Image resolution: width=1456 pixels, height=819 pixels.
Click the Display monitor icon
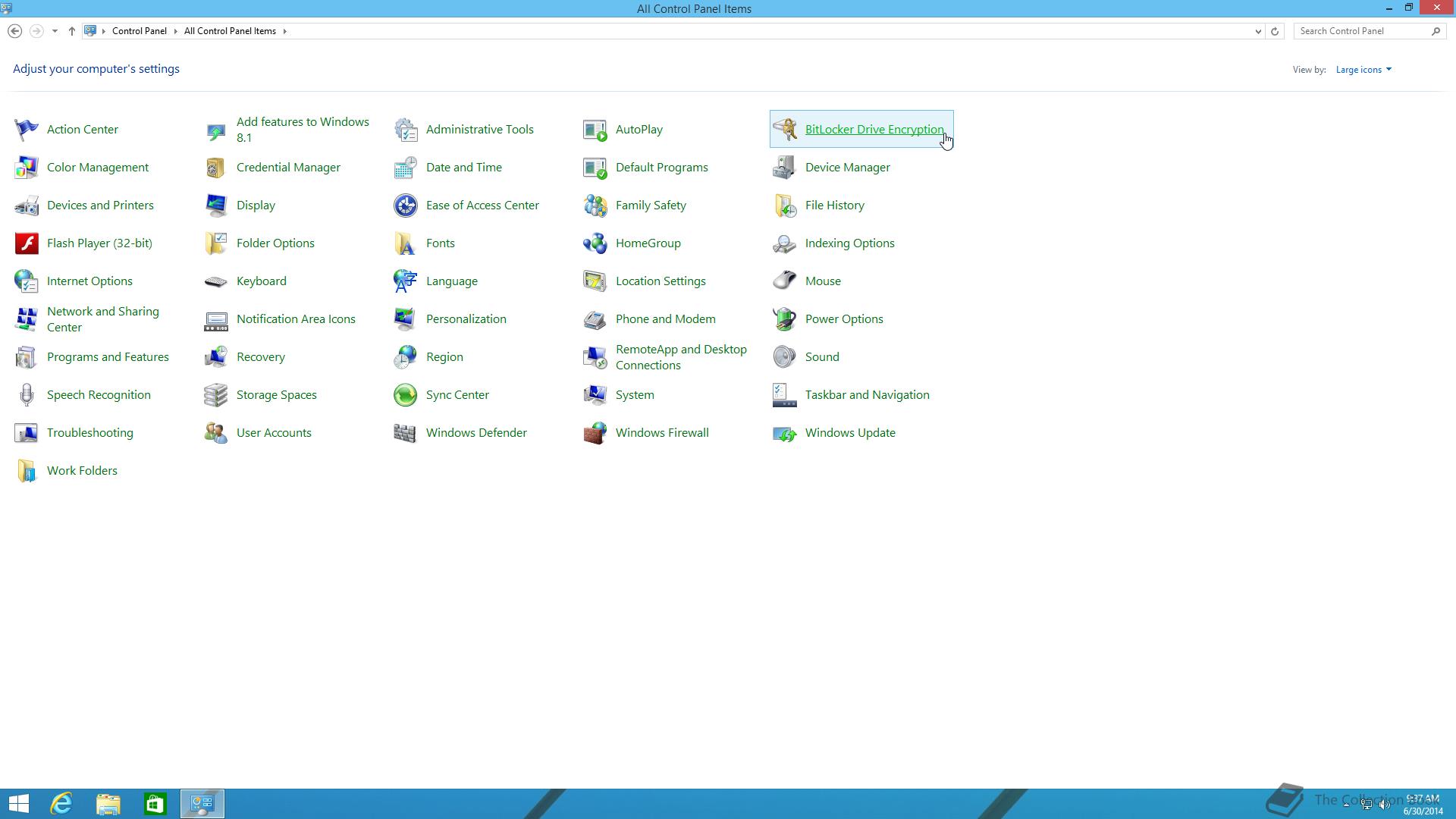pos(216,206)
